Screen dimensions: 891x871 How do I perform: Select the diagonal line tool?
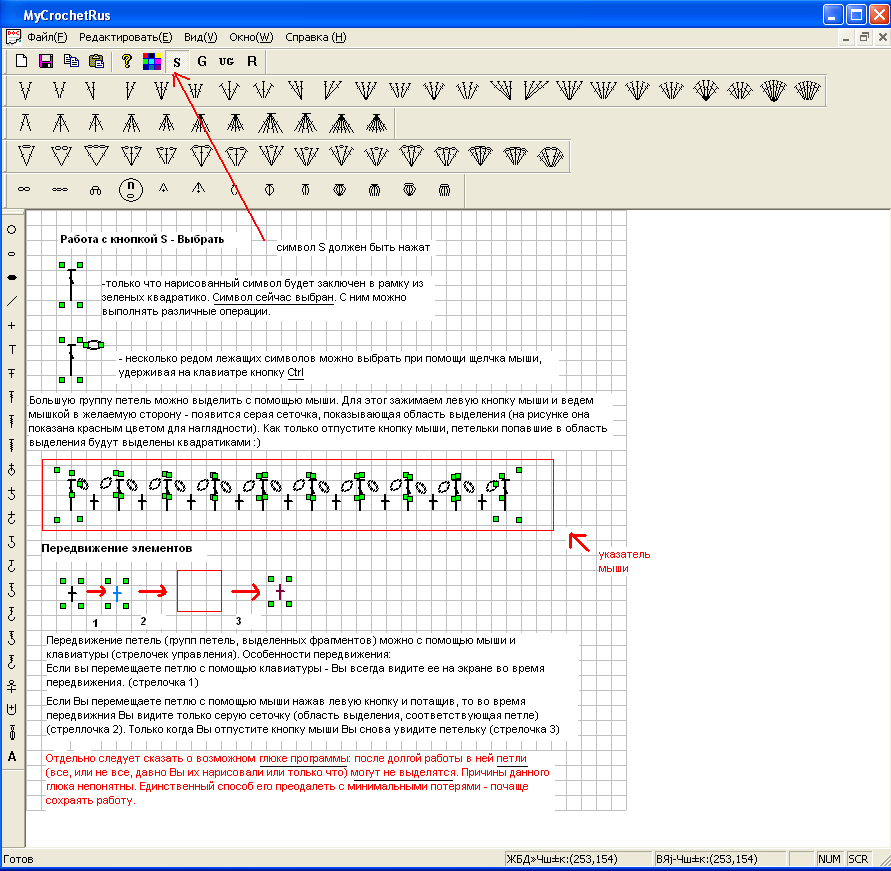point(11,302)
